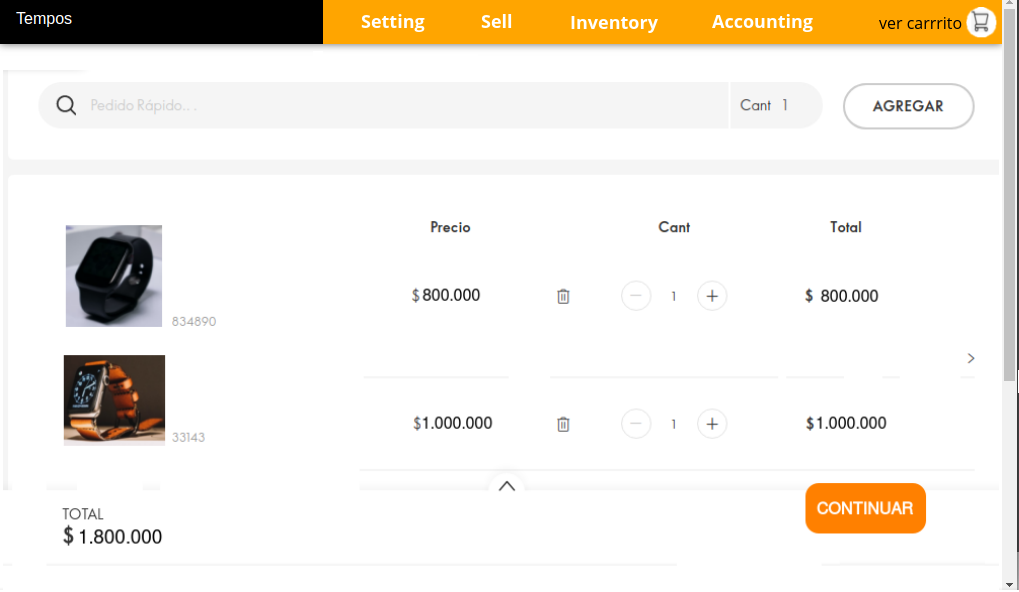Open the Sell menu

(496, 22)
